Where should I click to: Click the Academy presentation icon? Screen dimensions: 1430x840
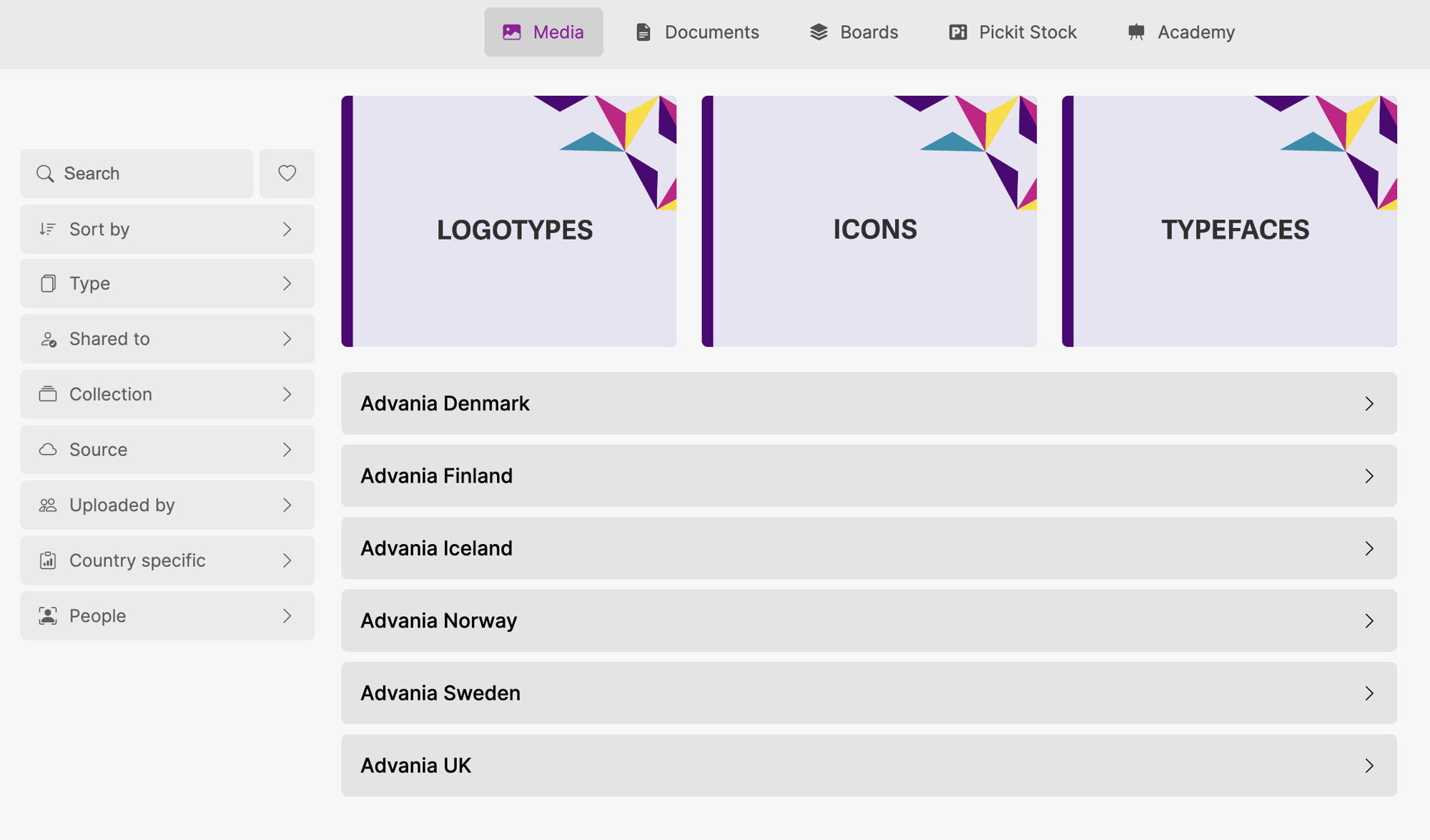tap(1136, 32)
